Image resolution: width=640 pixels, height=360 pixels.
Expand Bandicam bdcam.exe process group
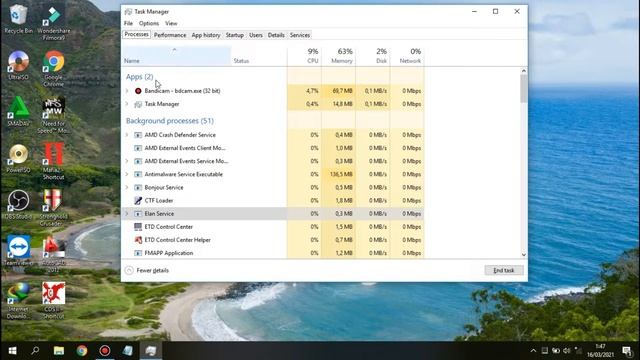pyautogui.click(x=127, y=91)
